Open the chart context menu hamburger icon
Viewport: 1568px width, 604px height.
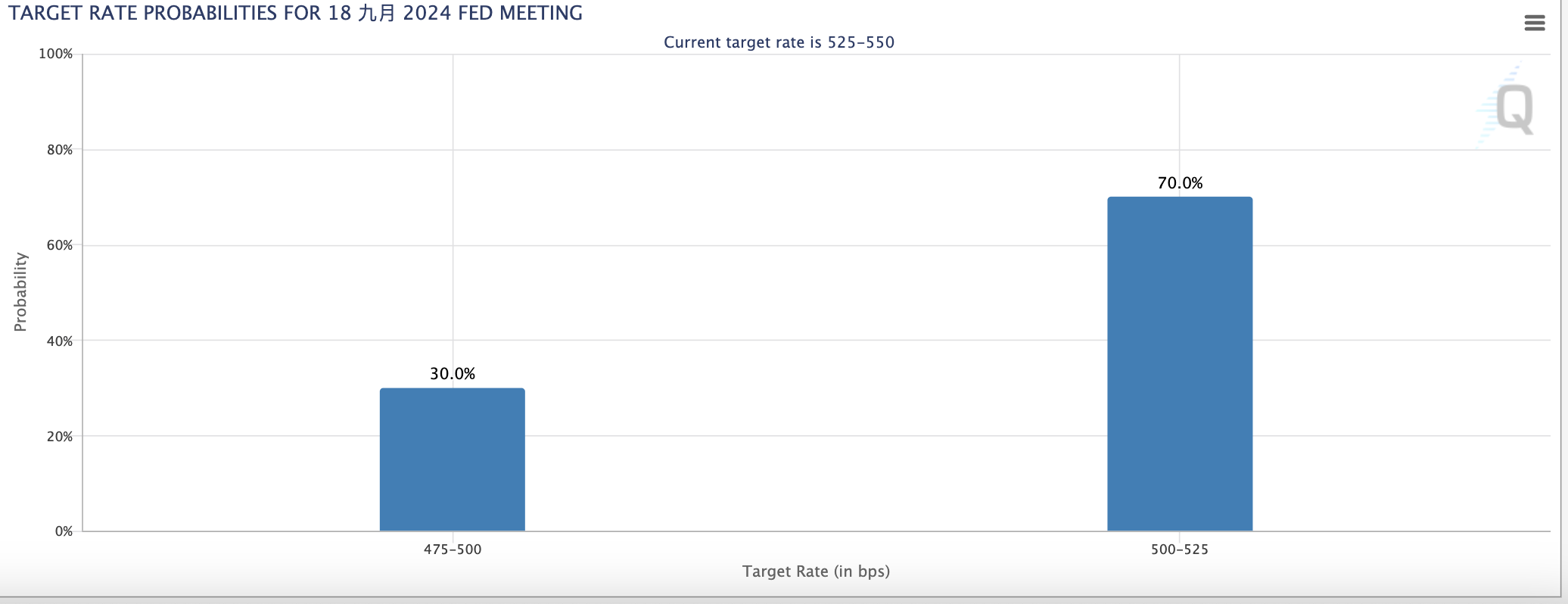tap(1534, 23)
